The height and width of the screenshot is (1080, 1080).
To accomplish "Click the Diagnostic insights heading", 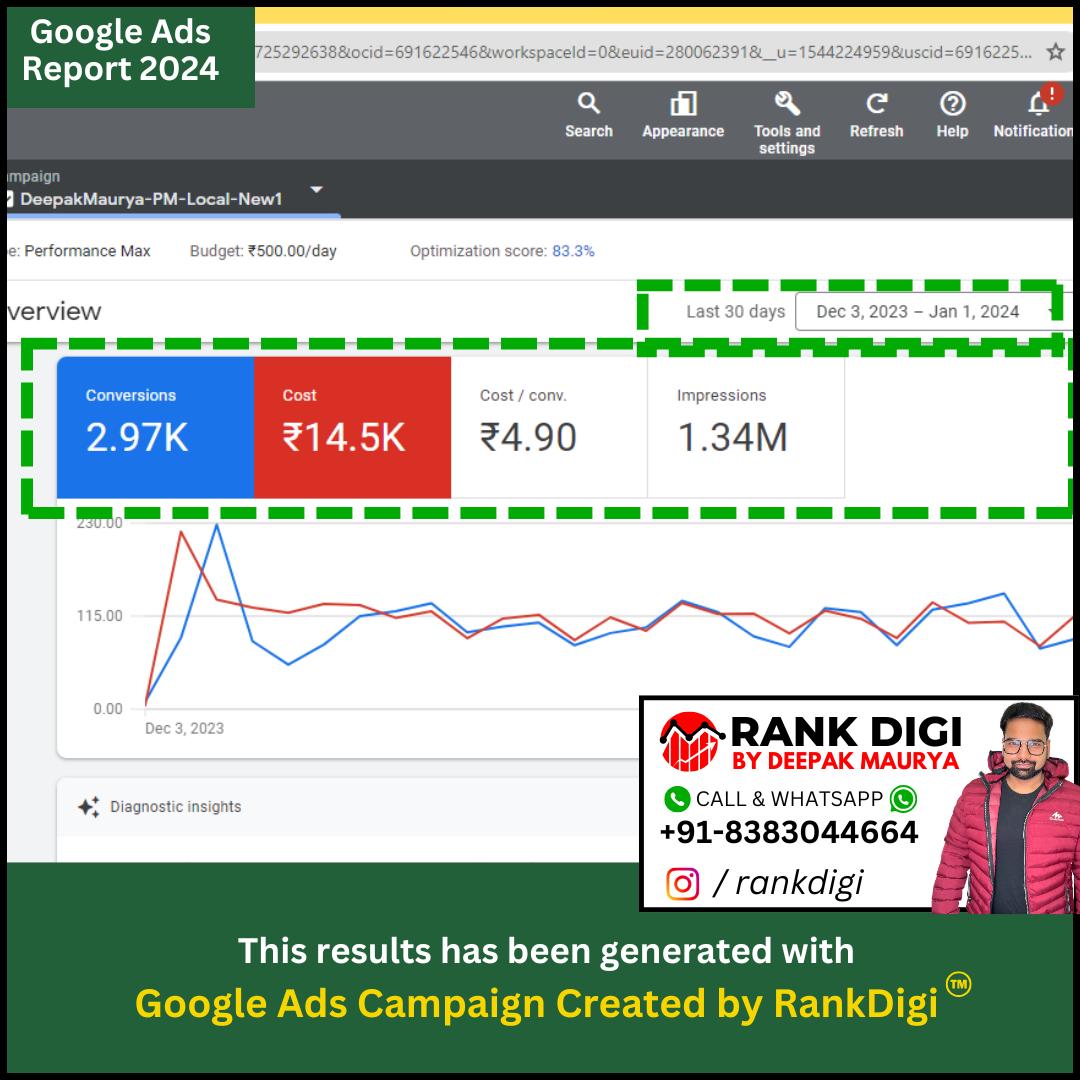I will click(x=176, y=807).
